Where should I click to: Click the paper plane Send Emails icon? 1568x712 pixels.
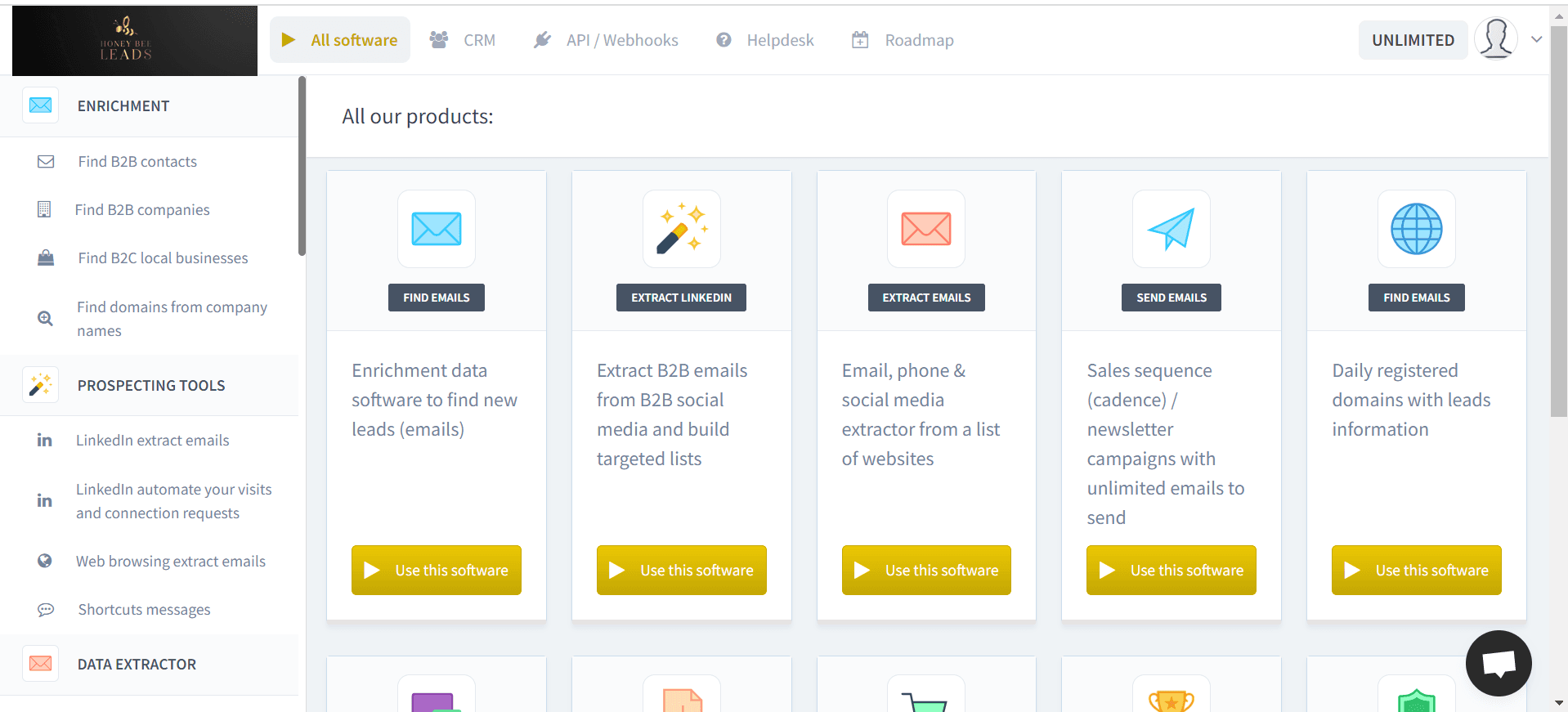coord(1171,229)
